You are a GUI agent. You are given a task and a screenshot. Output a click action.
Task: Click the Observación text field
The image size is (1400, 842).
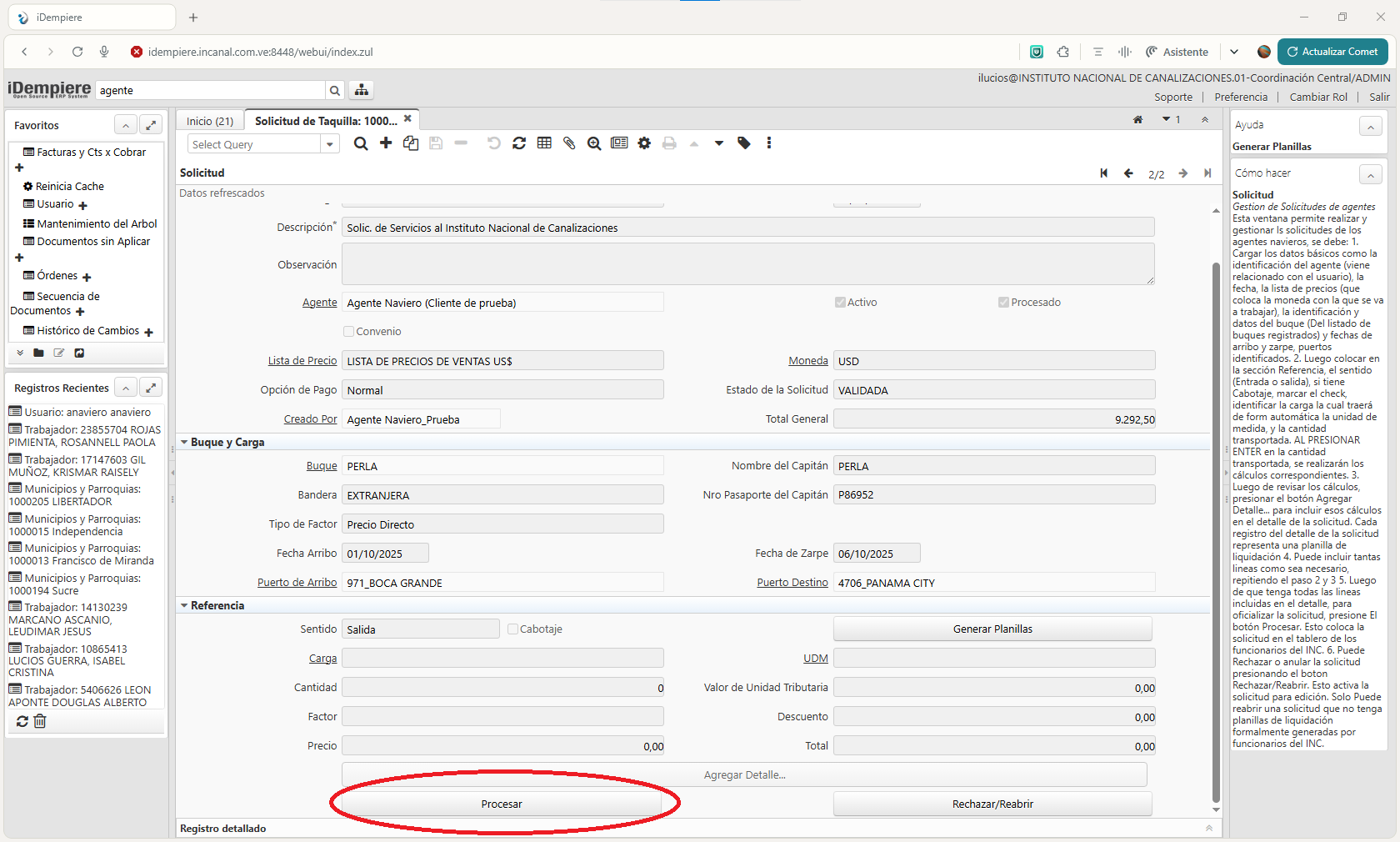pos(747,264)
